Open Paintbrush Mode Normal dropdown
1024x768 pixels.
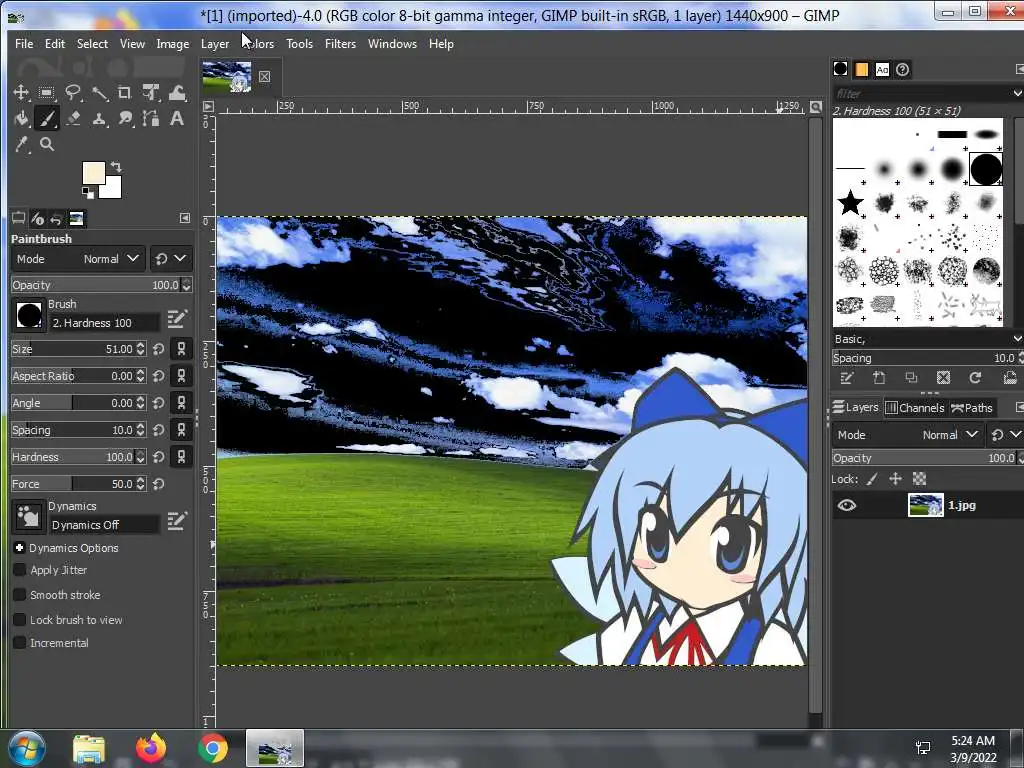coord(78,259)
